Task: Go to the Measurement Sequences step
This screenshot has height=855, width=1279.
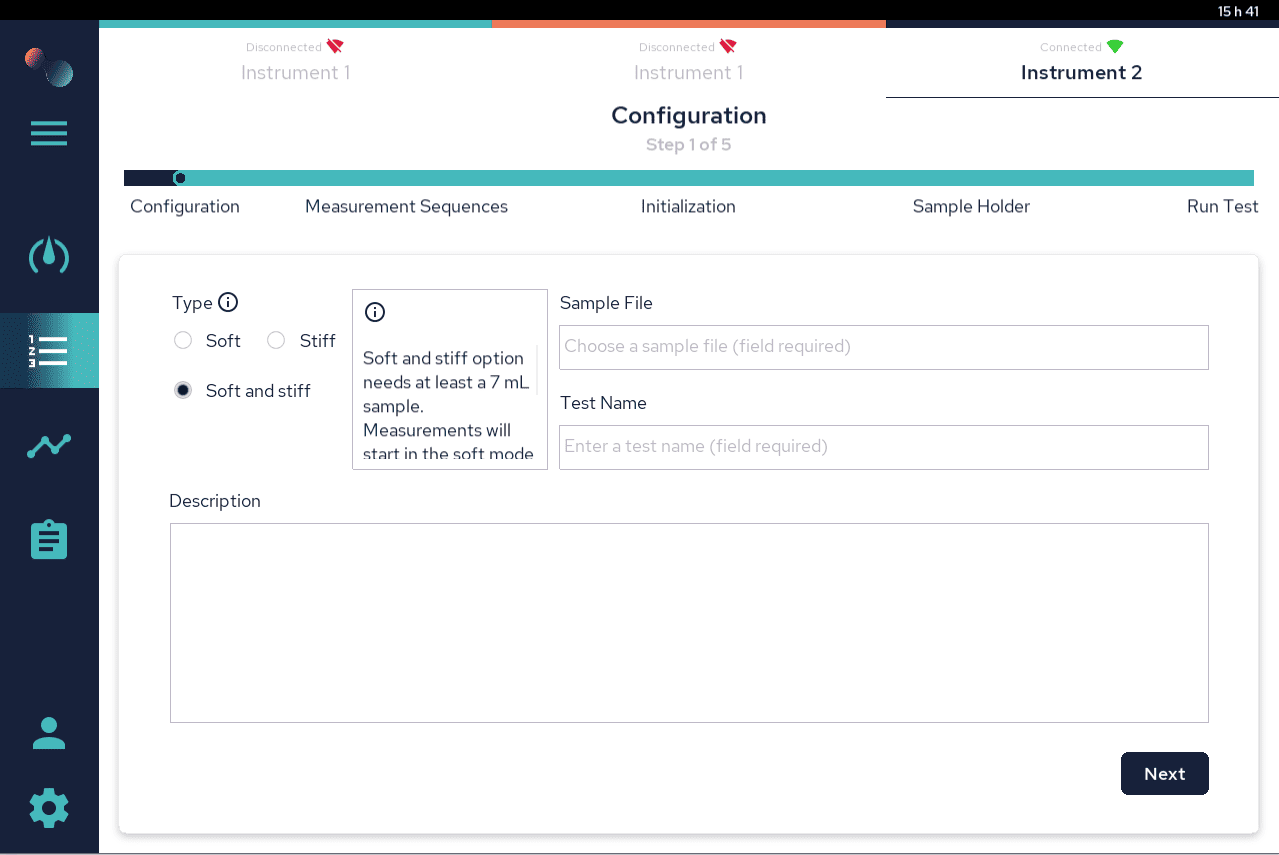Action: tap(406, 206)
